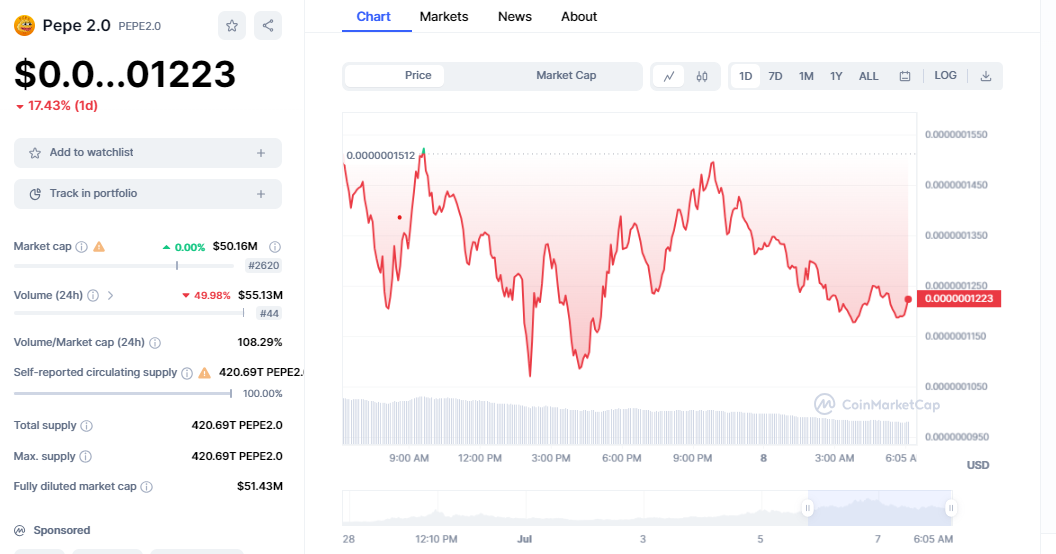Screen dimensions: 1056x554
Task: Grab the right handle of the range selector
Action: pyautogui.click(x=950, y=508)
